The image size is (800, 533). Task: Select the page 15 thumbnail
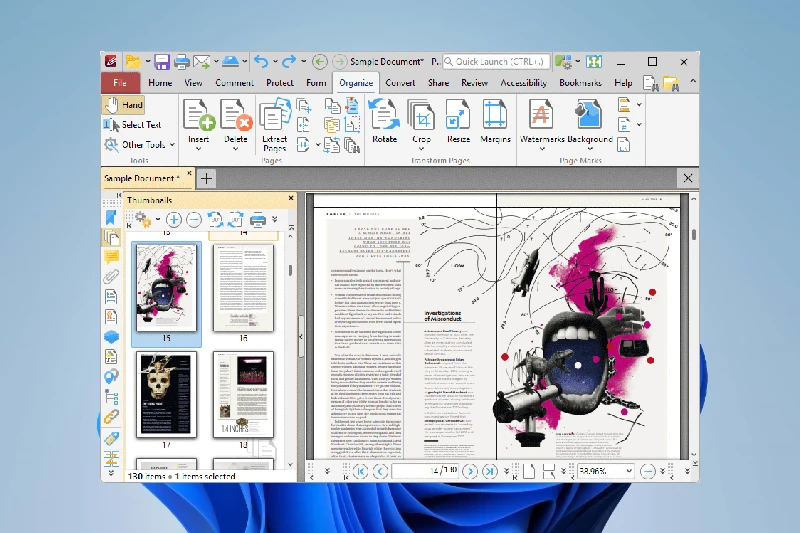[x=166, y=288]
